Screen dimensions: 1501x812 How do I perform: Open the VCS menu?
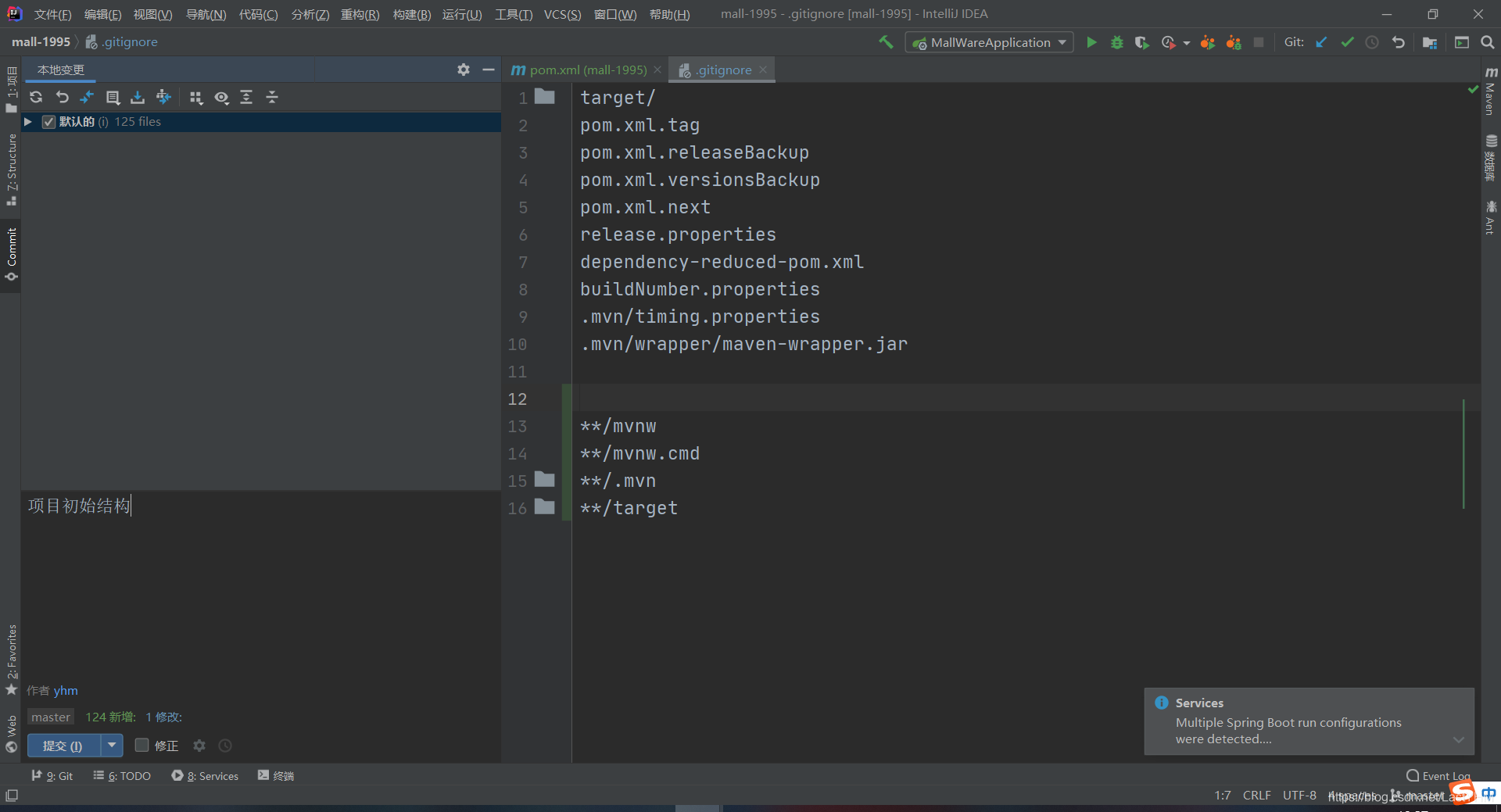coord(562,14)
